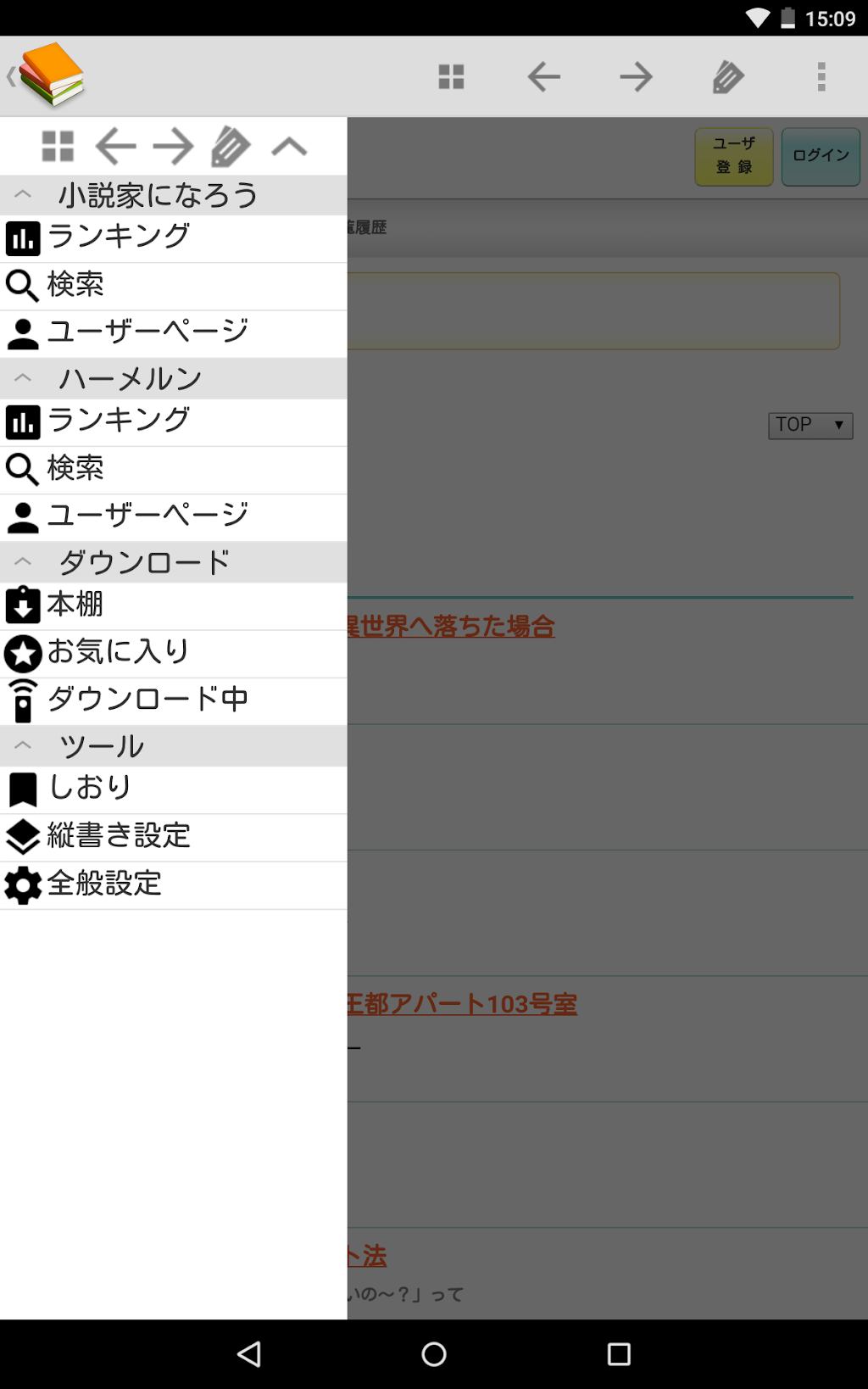Open the three-dot overflow menu
868x1389 pixels.
(821, 77)
